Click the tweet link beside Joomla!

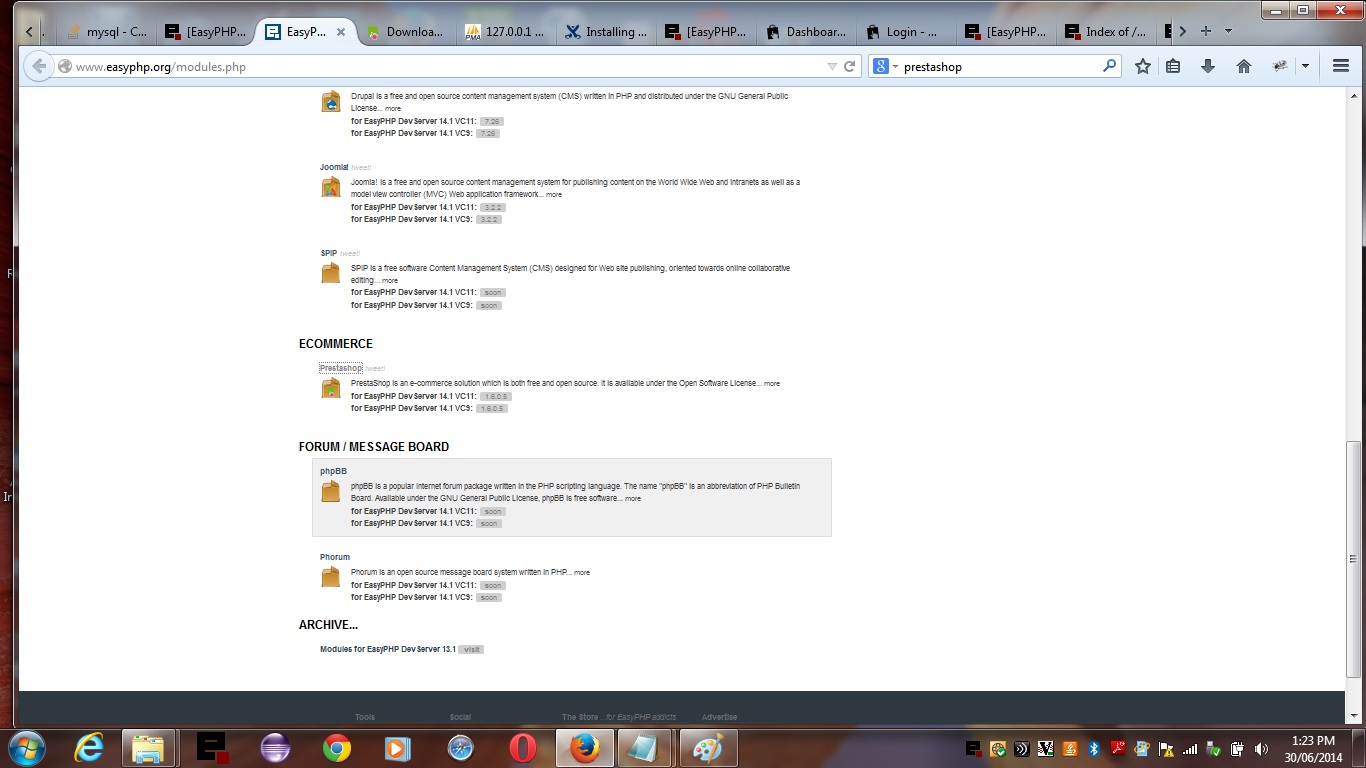point(361,167)
